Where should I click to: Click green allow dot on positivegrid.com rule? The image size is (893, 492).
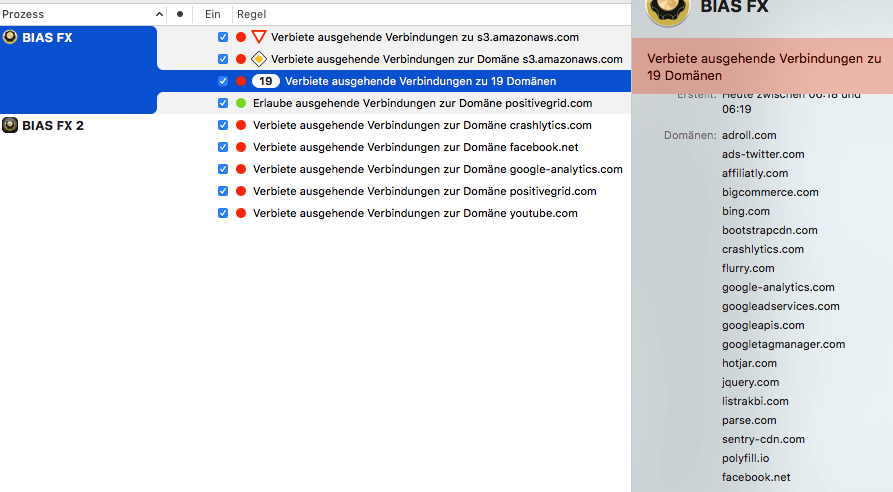coord(241,103)
